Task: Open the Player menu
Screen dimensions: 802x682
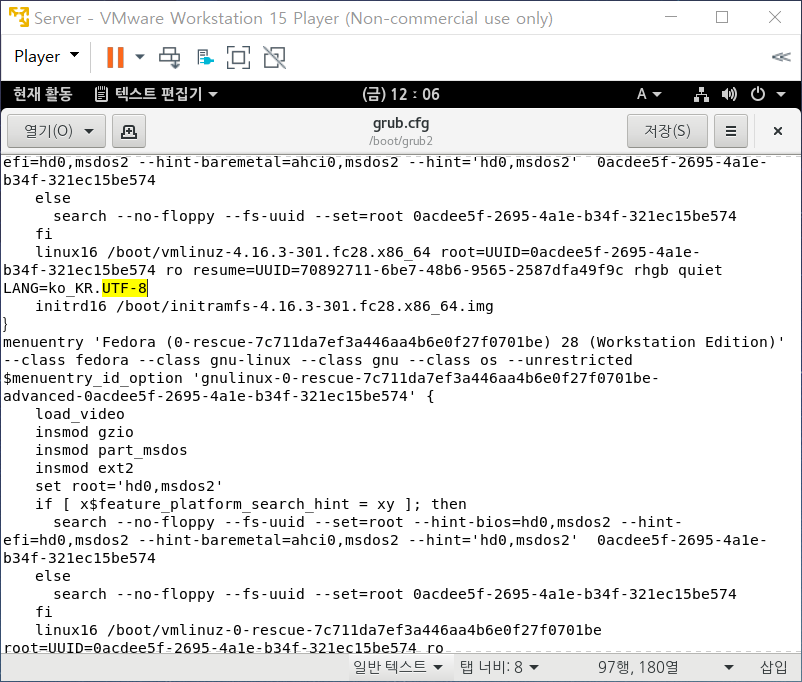Action: coord(47,56)
